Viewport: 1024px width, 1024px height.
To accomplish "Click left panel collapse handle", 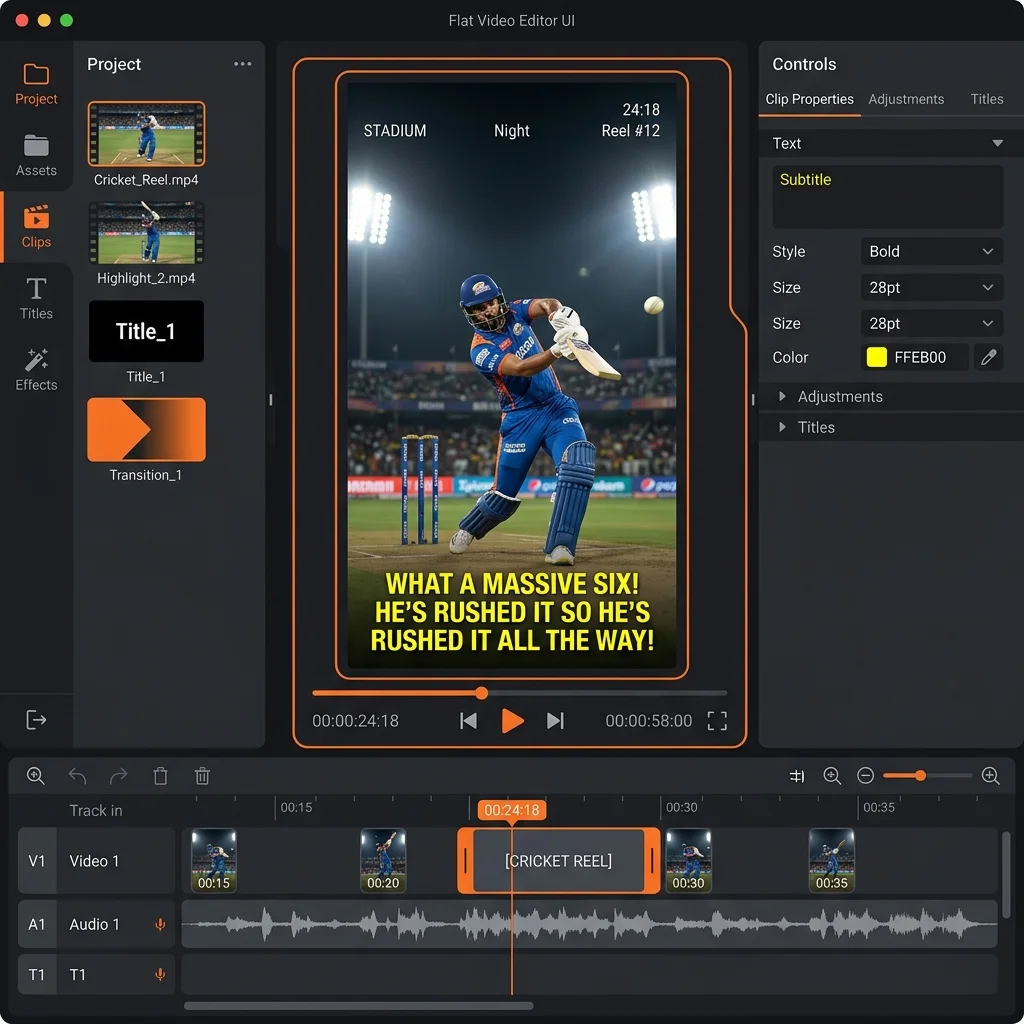I will pyautogui.click(x=270, y=400).
